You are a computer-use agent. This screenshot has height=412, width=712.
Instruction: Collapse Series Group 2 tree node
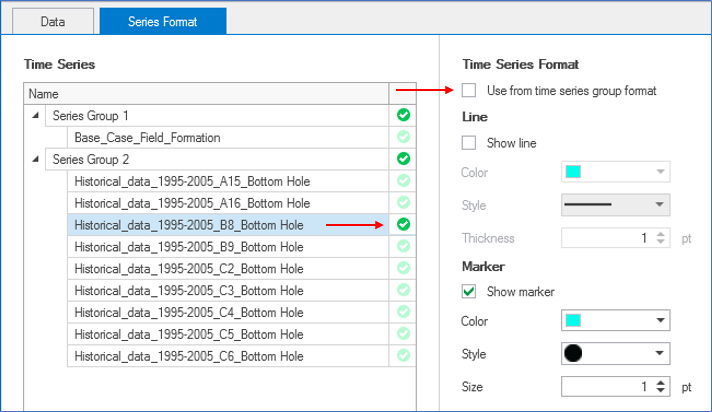pos(37,159)
